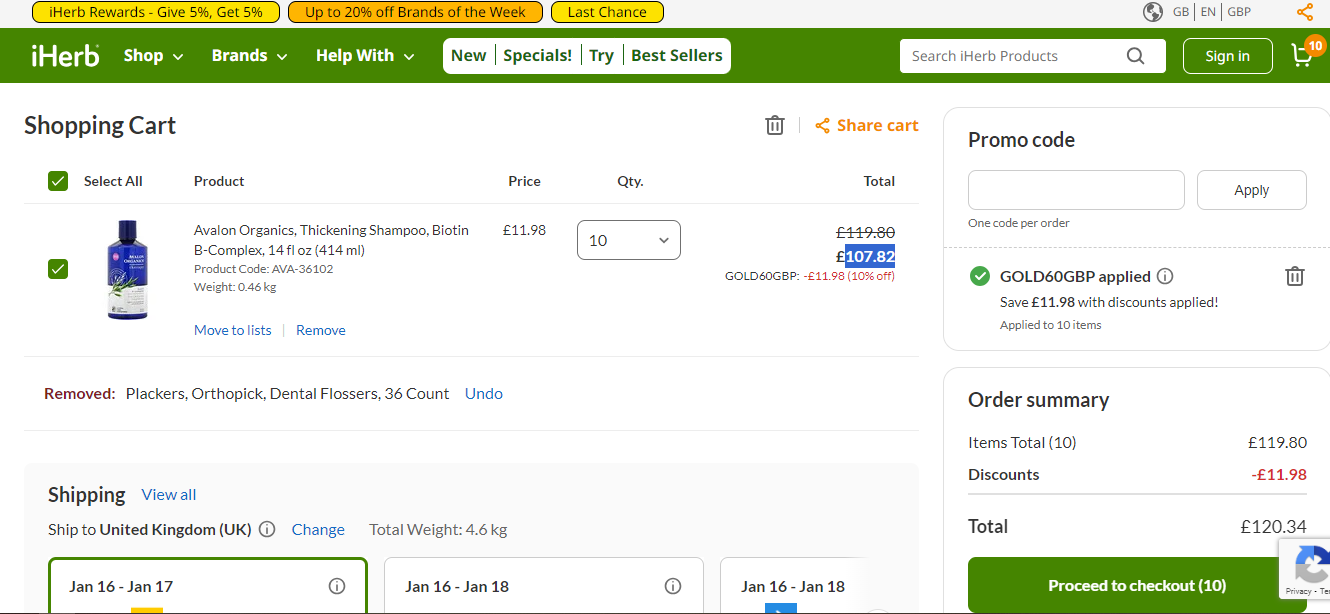Image resolution: width=1330 pixels, height=614 pixels.
Task: Click the GB country setting
Action: (1181, 12)
